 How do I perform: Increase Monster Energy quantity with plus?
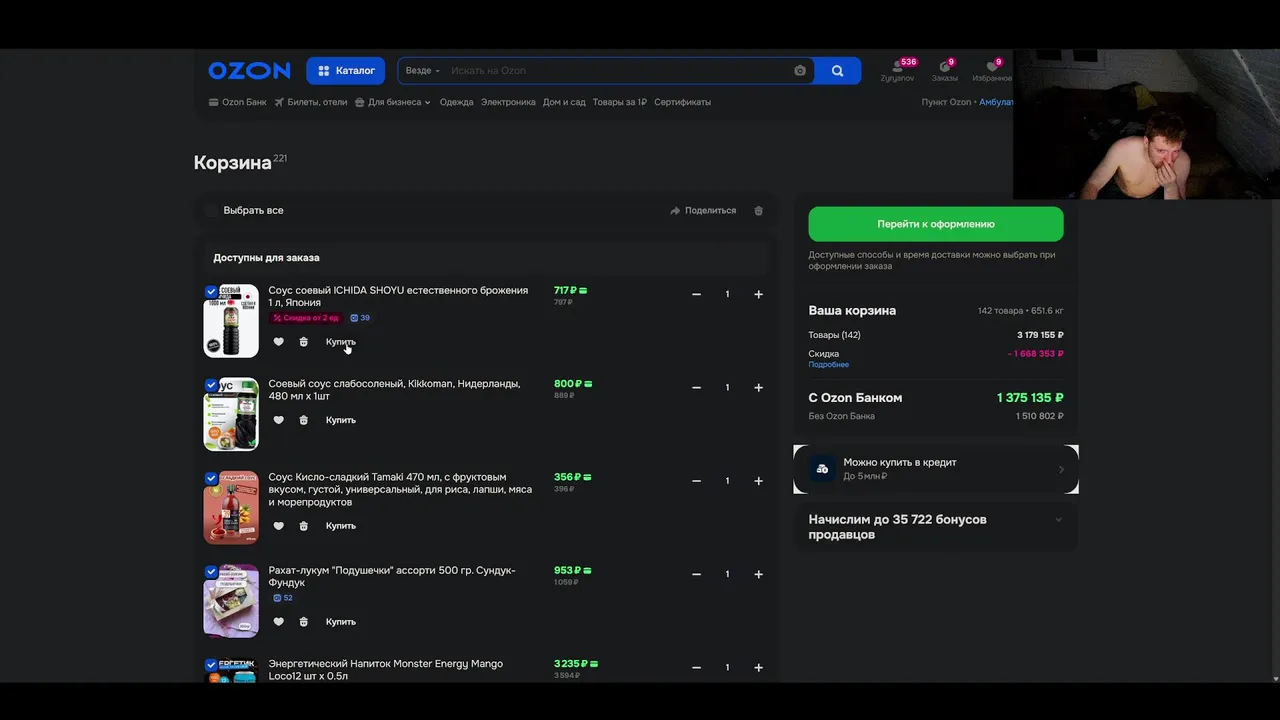758,668
